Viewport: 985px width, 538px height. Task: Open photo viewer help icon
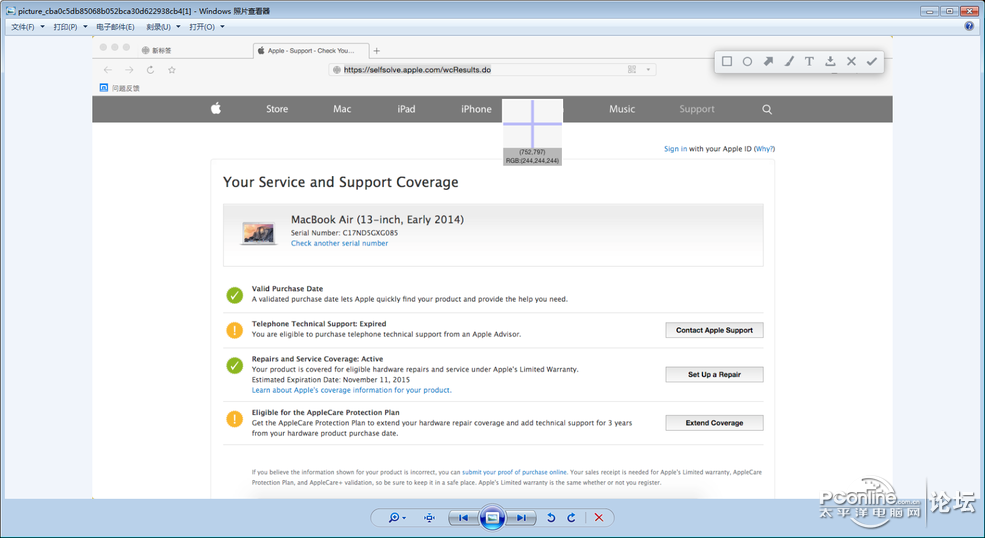[969, 26]
